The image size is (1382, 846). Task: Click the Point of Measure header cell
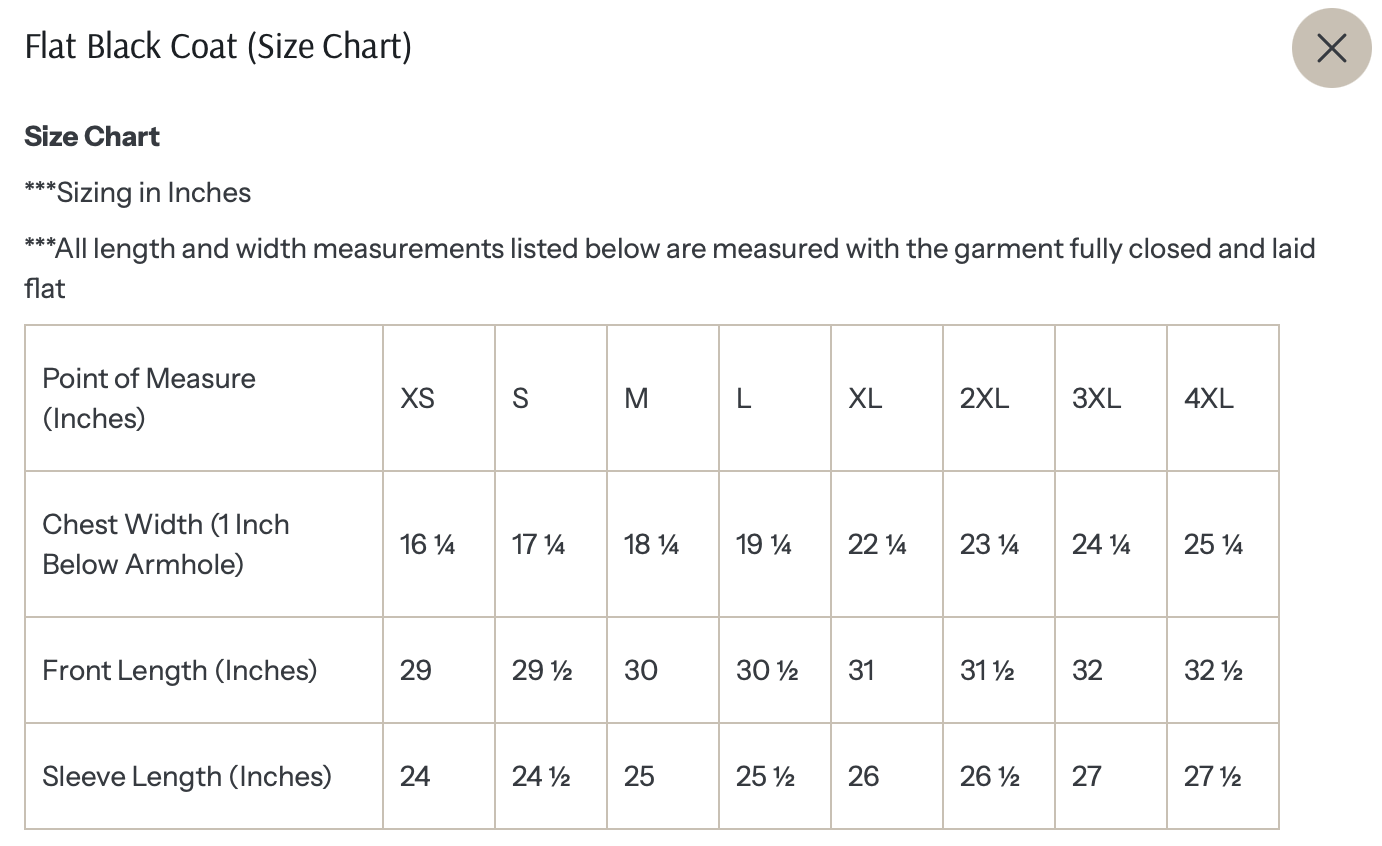click(149, 398)
